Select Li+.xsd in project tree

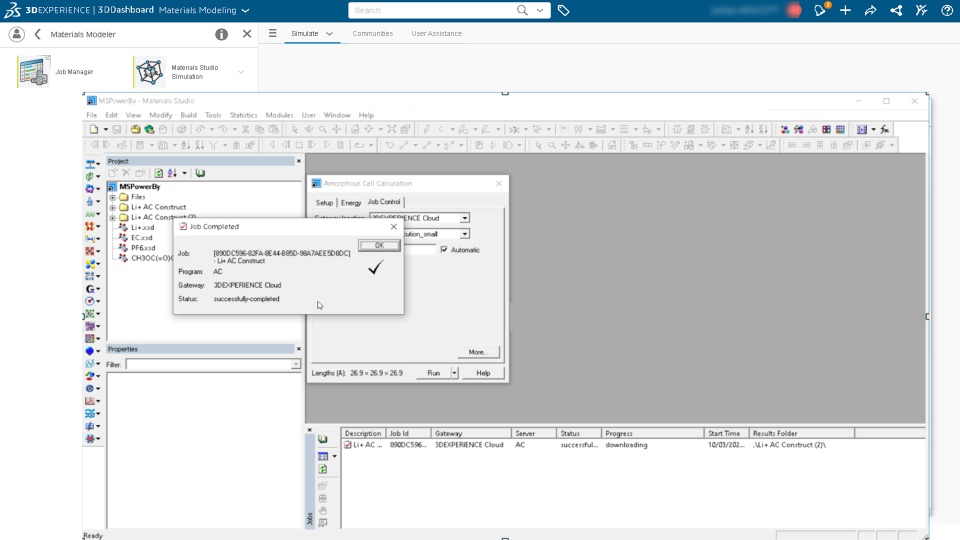point(142,228)
